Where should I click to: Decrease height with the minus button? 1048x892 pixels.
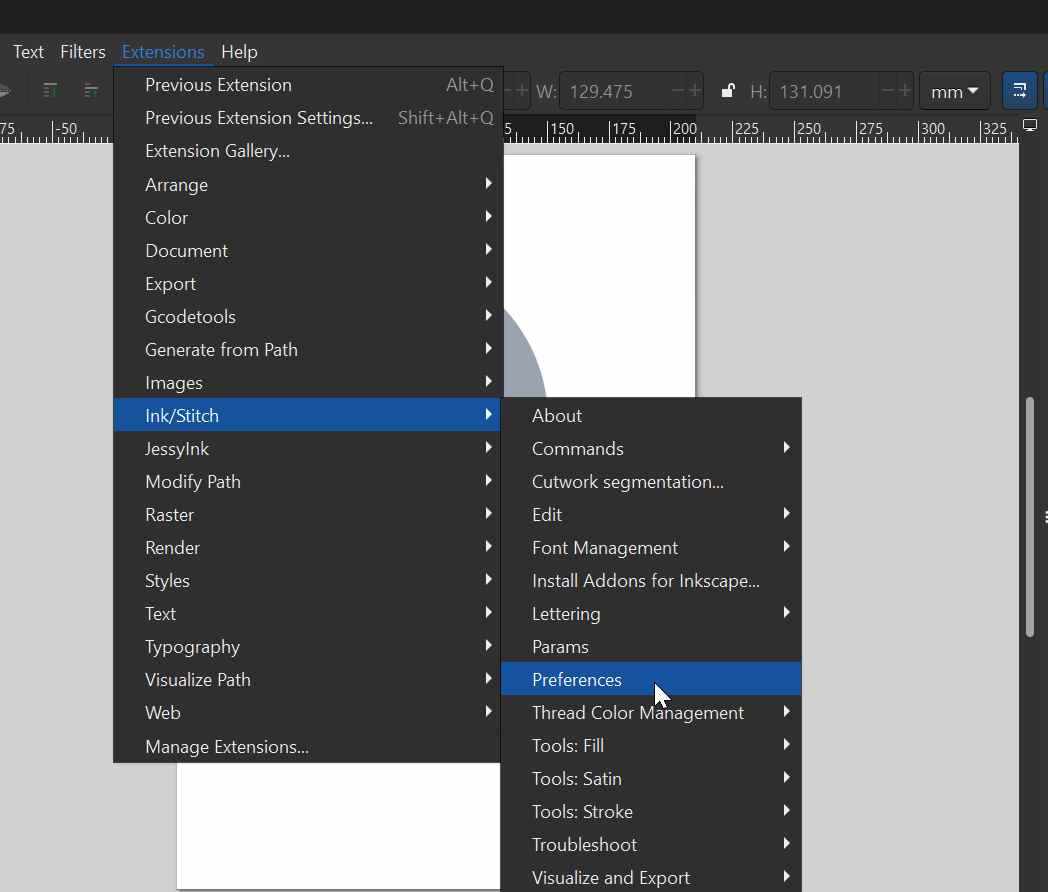(x=888, y=90)
